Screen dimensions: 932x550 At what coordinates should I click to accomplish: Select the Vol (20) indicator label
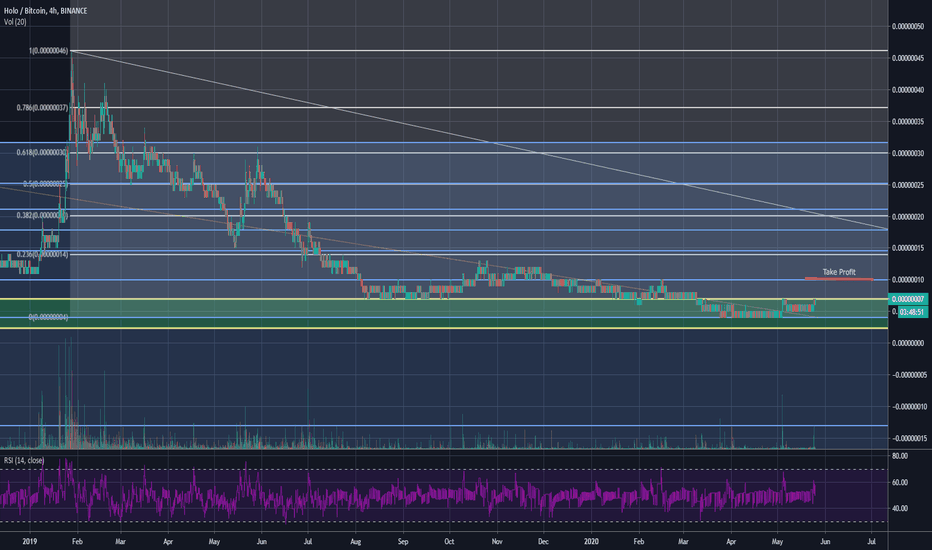(15, 22)
